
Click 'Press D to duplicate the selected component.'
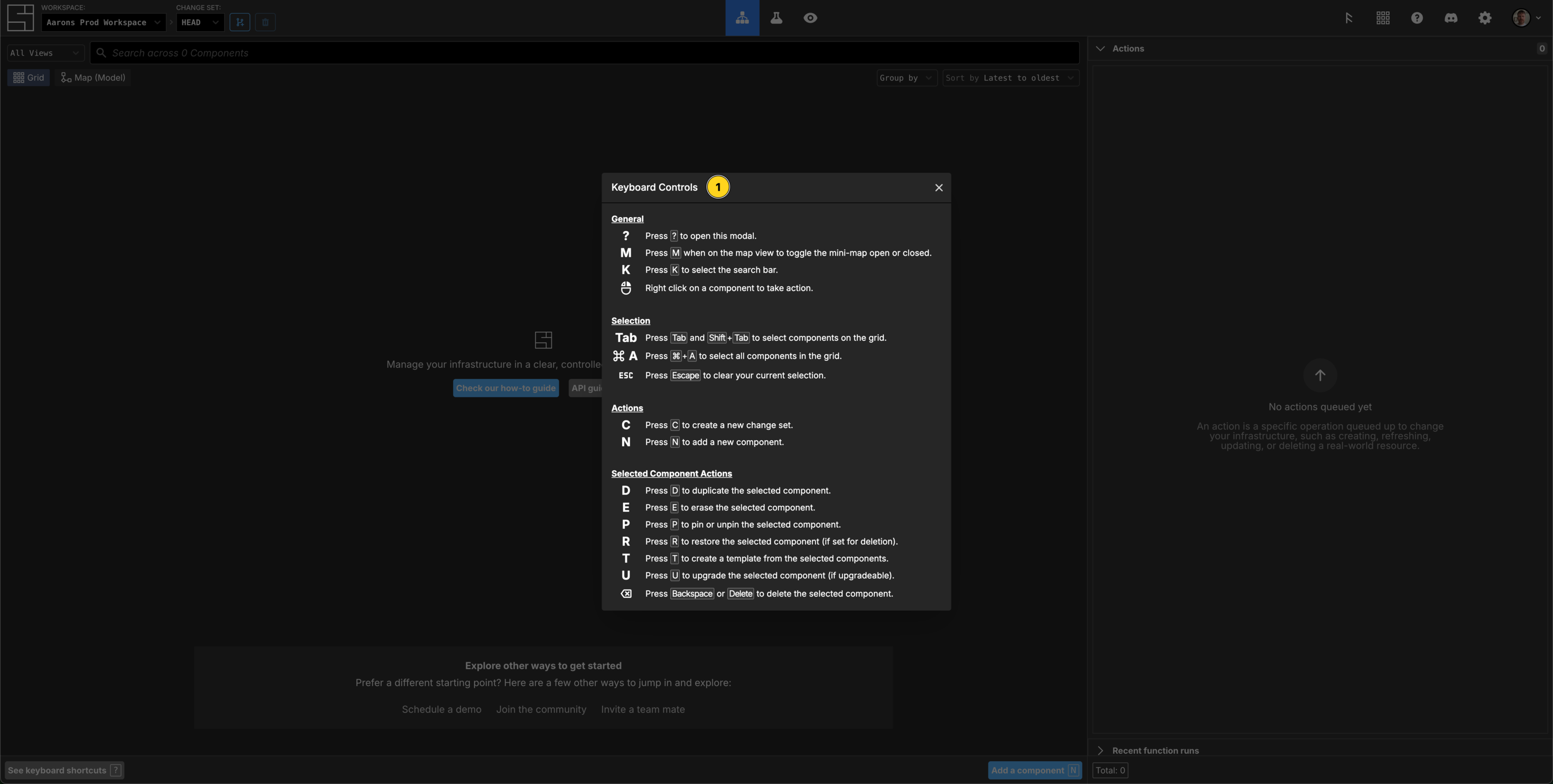[738, 490]
